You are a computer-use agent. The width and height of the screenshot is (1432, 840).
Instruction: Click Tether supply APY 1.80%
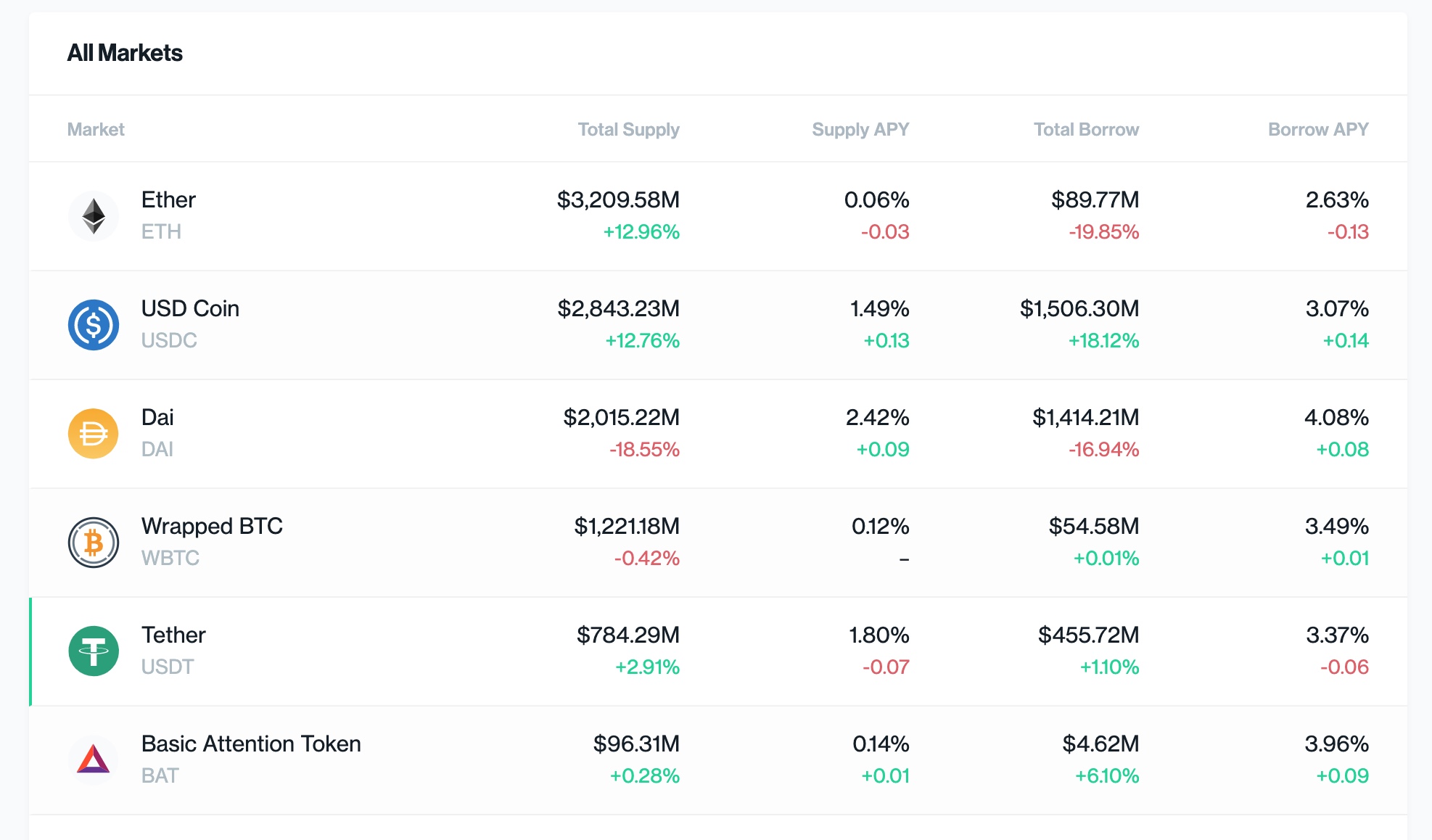click(878, 635)
